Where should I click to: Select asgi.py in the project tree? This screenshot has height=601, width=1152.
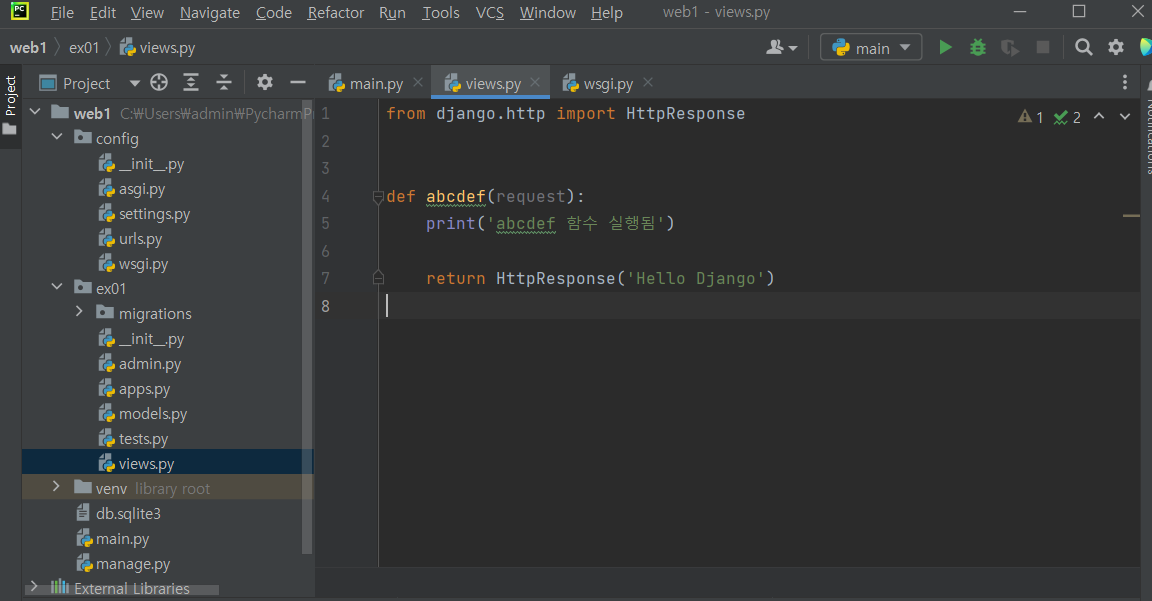click(132, 189)
